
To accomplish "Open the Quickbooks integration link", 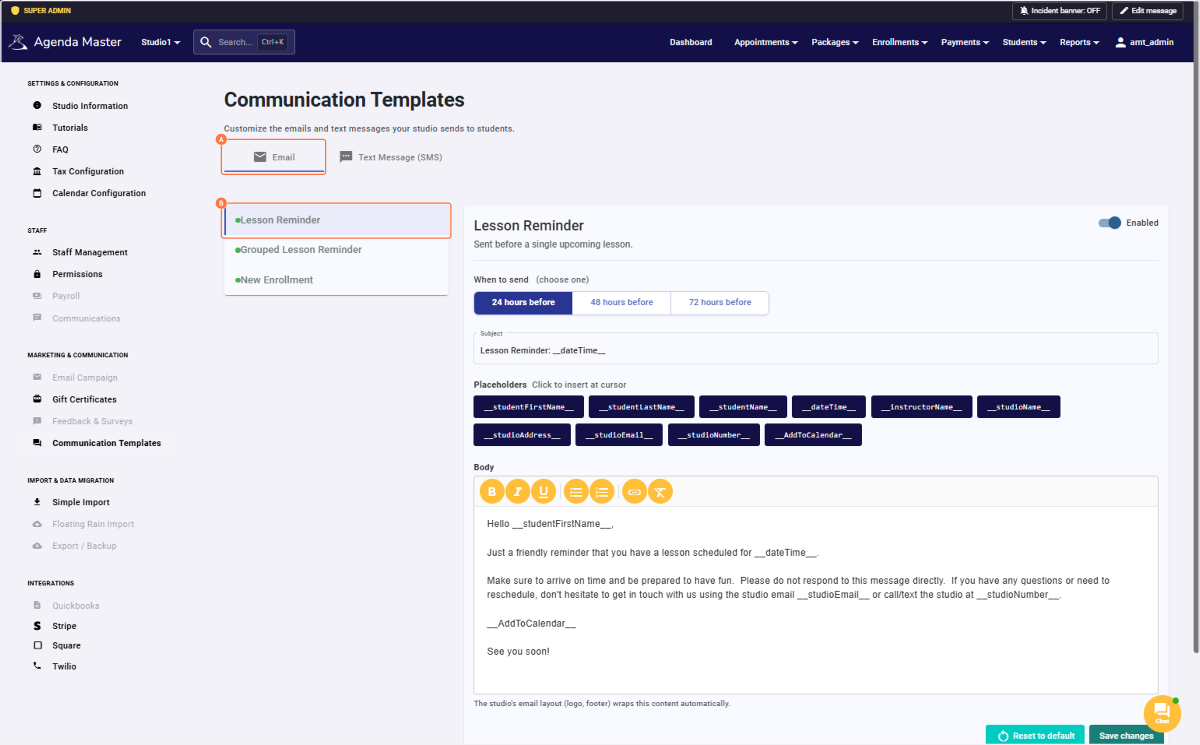I will pyautogui.click(x=76, y=606).
